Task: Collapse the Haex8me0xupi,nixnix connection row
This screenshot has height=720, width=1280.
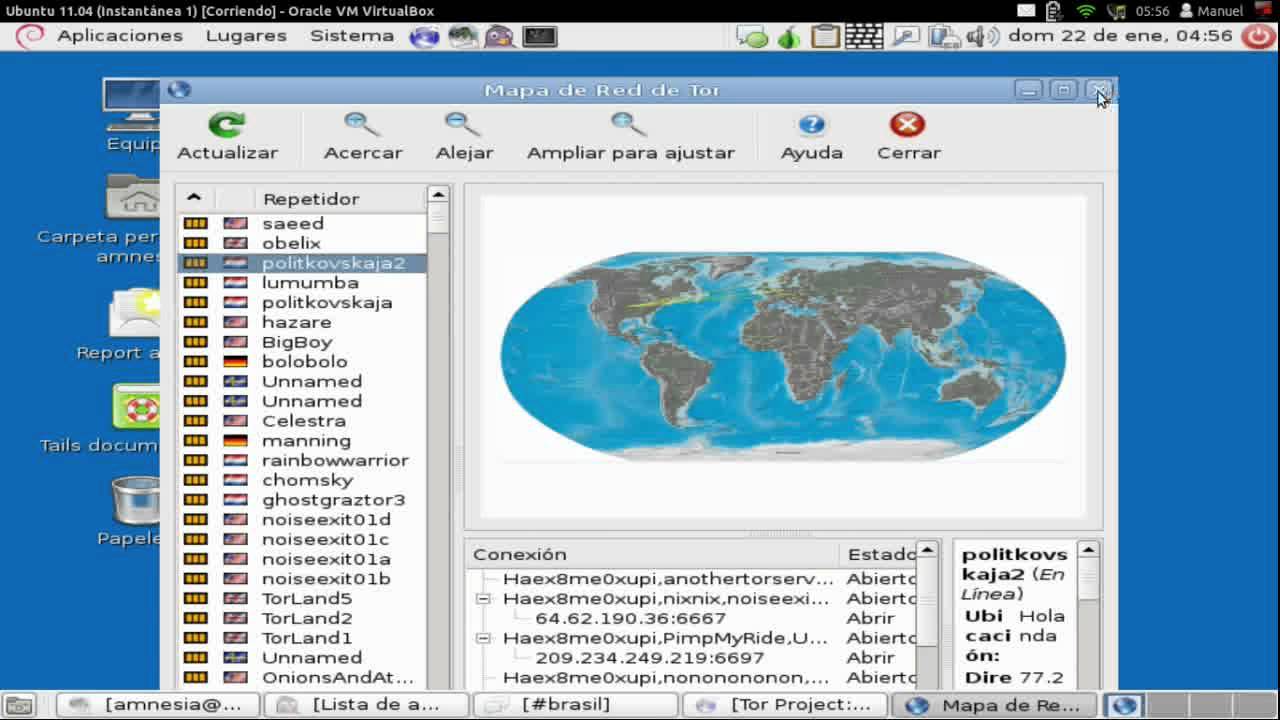Action: (483, 598)
